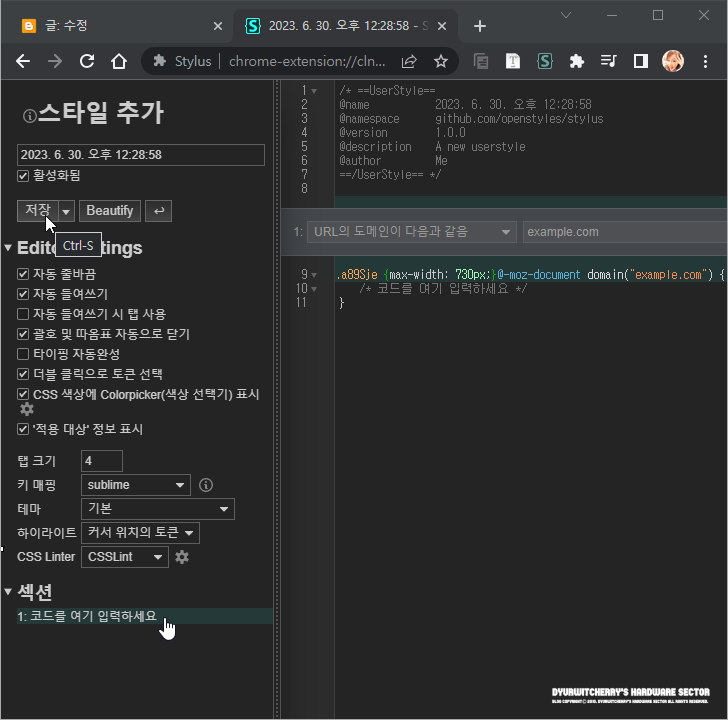
Task: Click the 저장 save button
Action: pyautogui.click(x=38, y=211)
